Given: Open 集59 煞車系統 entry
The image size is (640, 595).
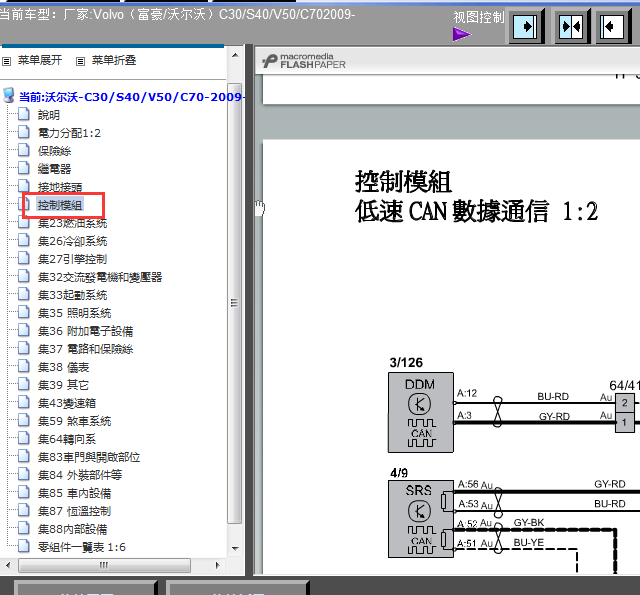Looking at the screenshot, I should pyautogui.click(x=74, y=421).
